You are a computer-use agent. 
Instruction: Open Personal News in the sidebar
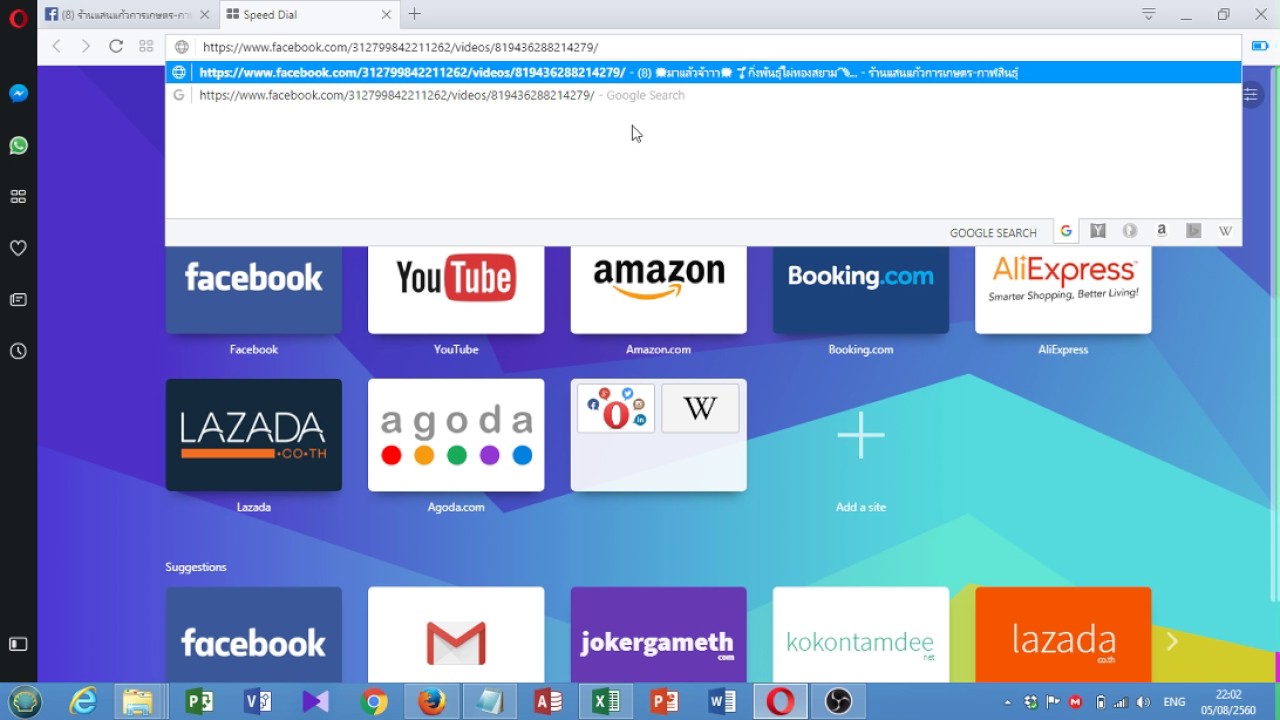(18, 300)
